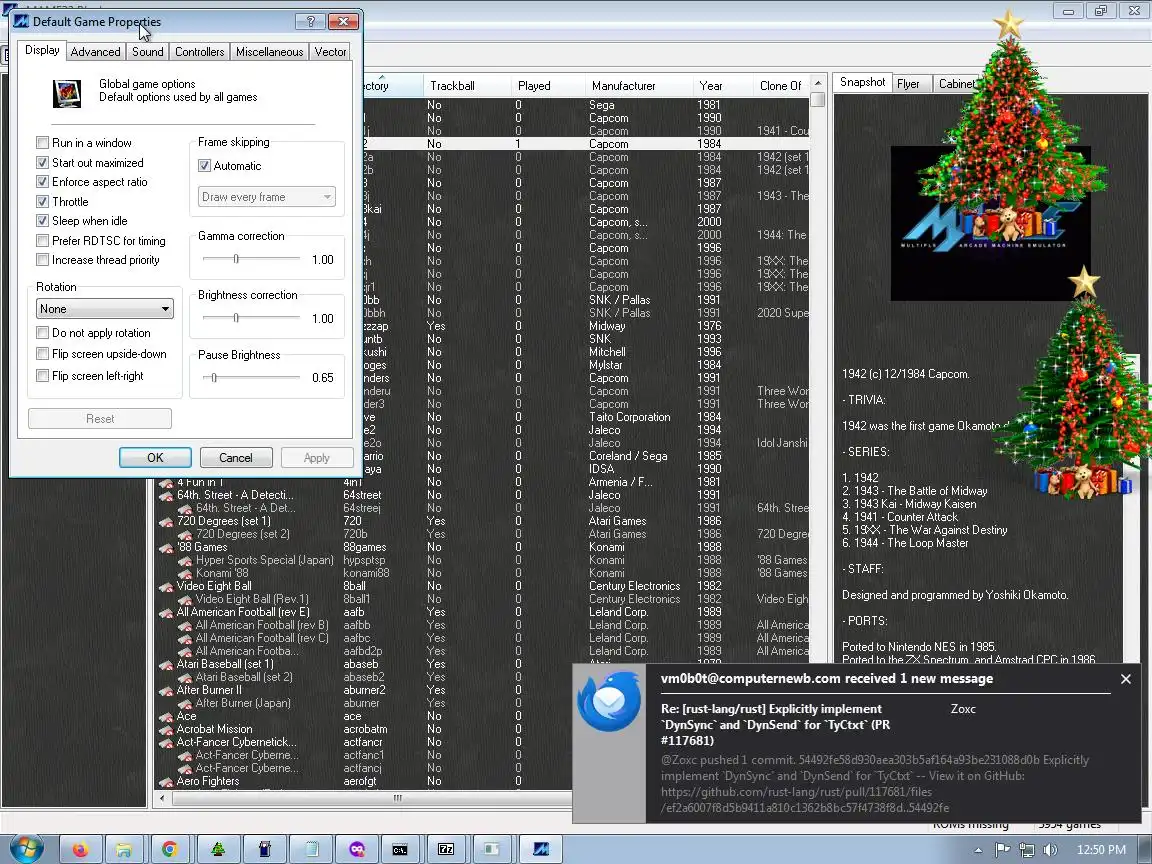This screenshot has height=864, width=1152.
Task: Sort game list by Year column
Action: (721, 86)
